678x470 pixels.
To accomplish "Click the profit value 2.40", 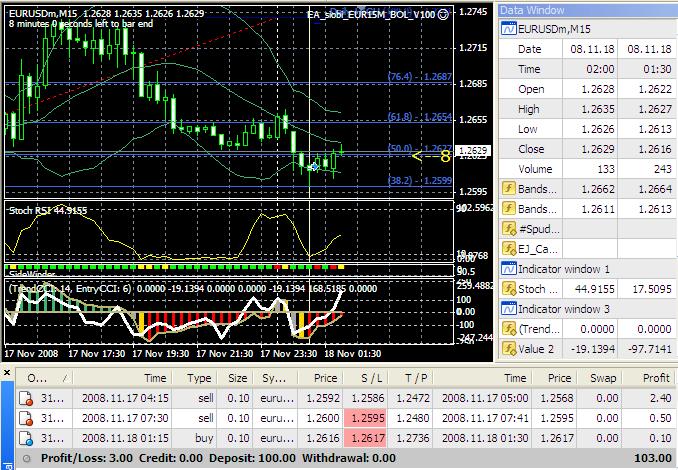I will tap(660, 398).
